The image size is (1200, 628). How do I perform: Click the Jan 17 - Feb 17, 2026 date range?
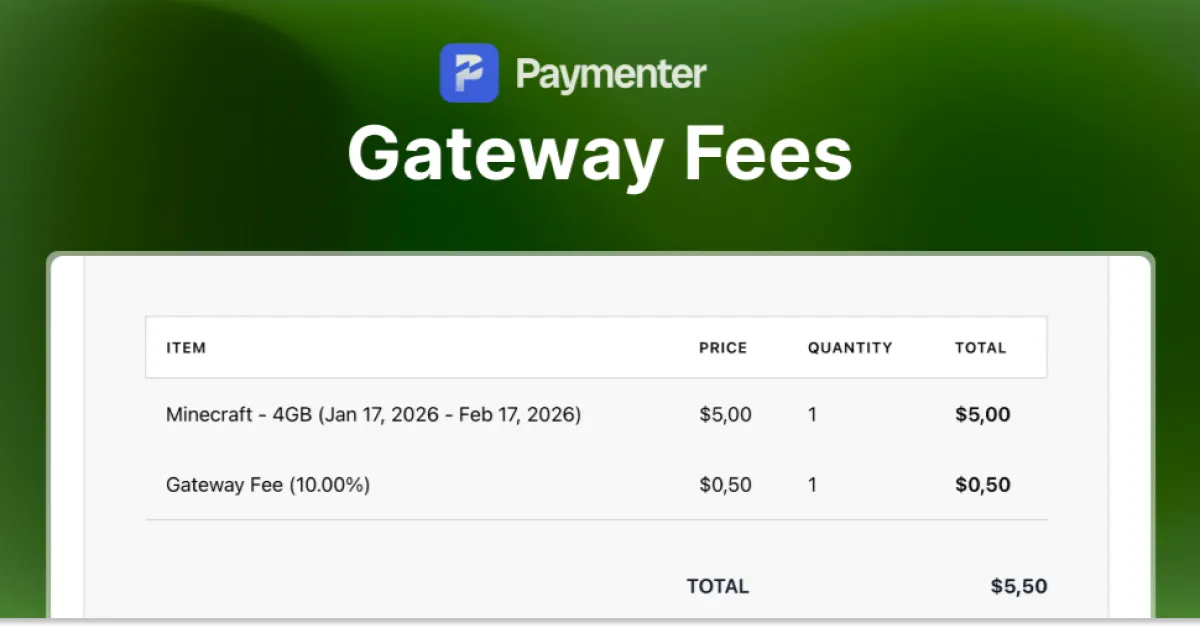click(x=450, y=414)
